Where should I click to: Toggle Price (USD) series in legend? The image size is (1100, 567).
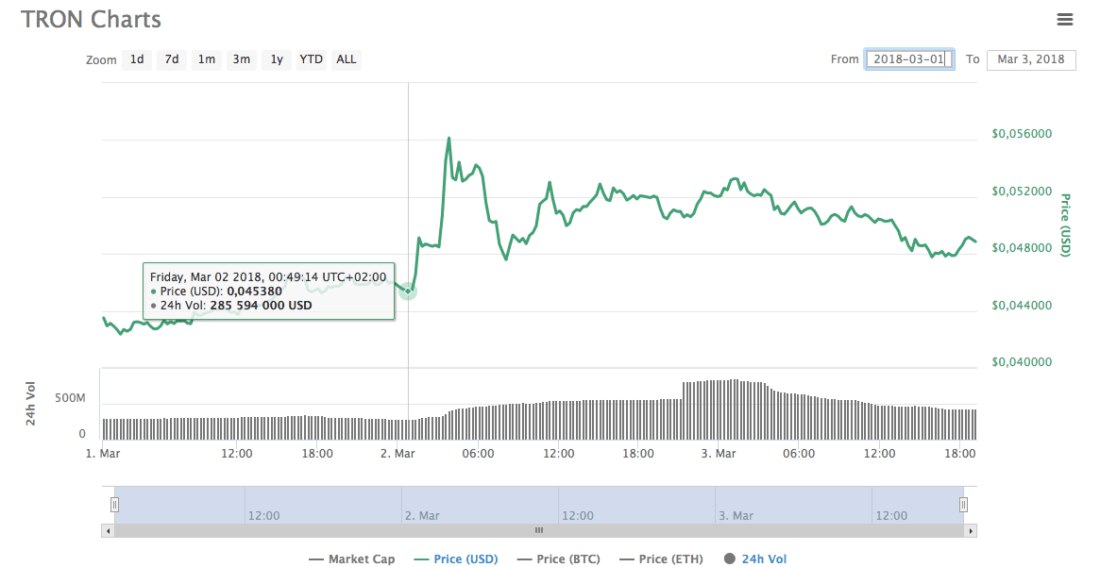455,559
